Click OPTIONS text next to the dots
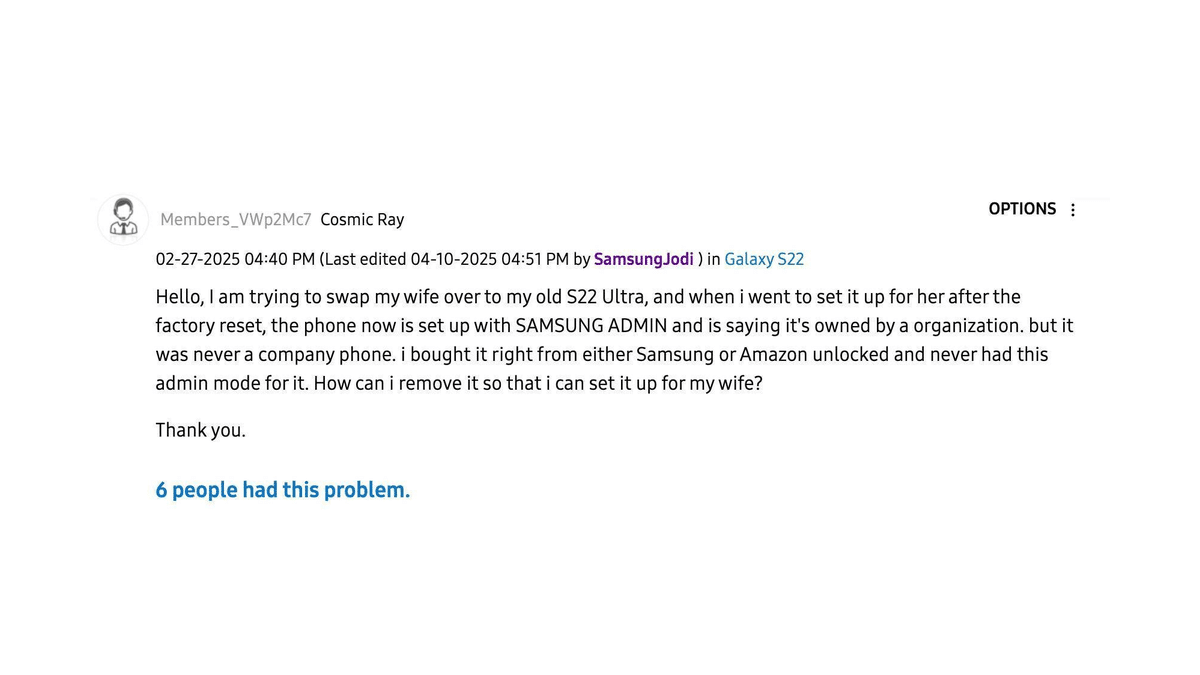 click(1022, 209)
